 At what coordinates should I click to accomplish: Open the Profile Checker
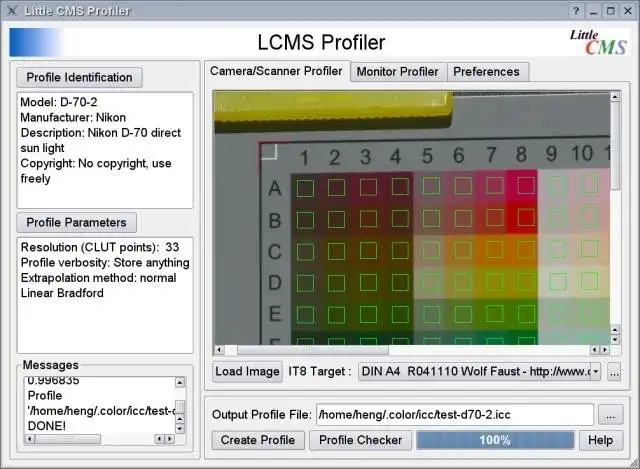[360, 440]
